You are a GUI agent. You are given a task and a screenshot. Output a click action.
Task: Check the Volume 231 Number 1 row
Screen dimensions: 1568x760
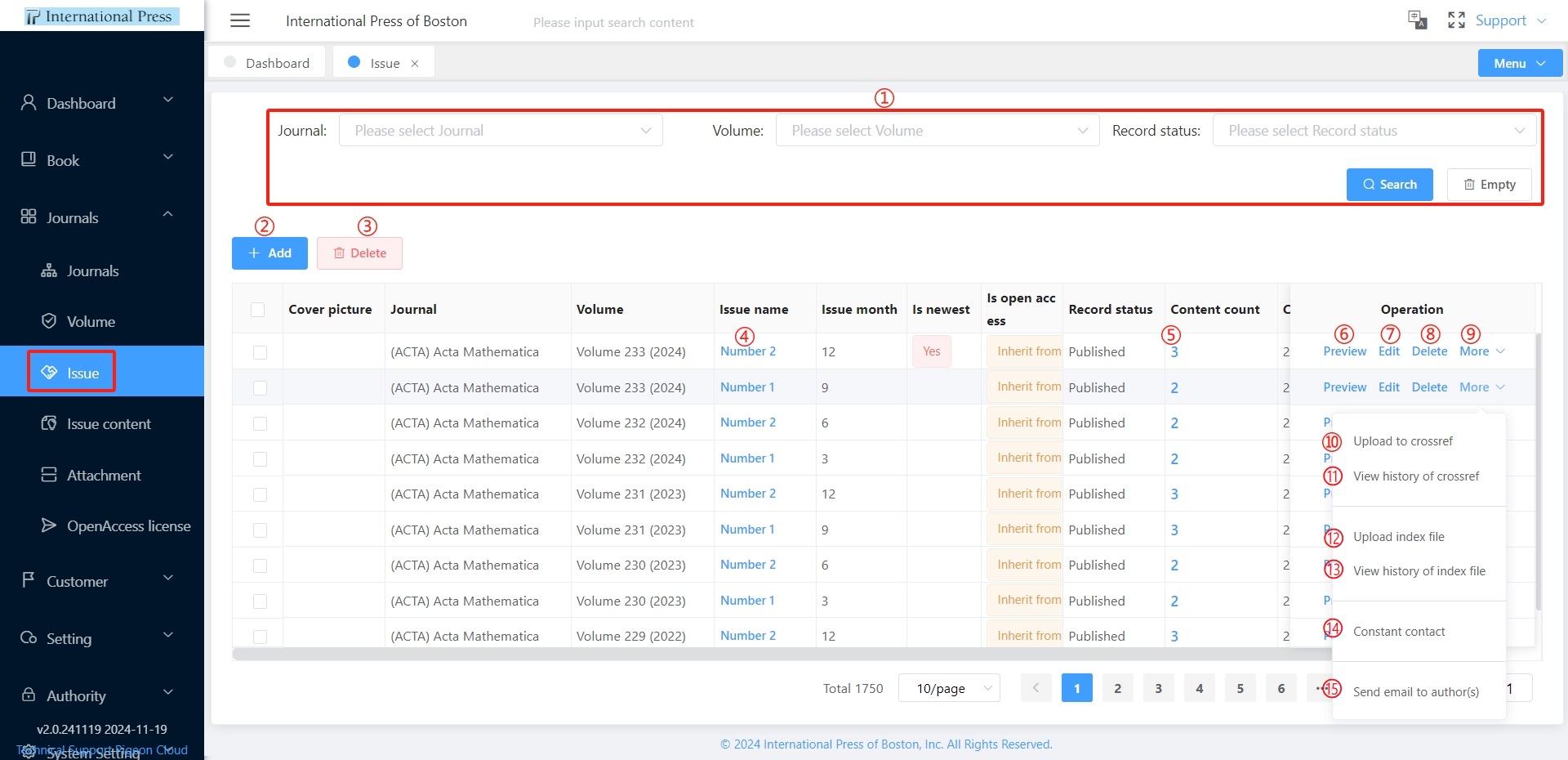260,530
